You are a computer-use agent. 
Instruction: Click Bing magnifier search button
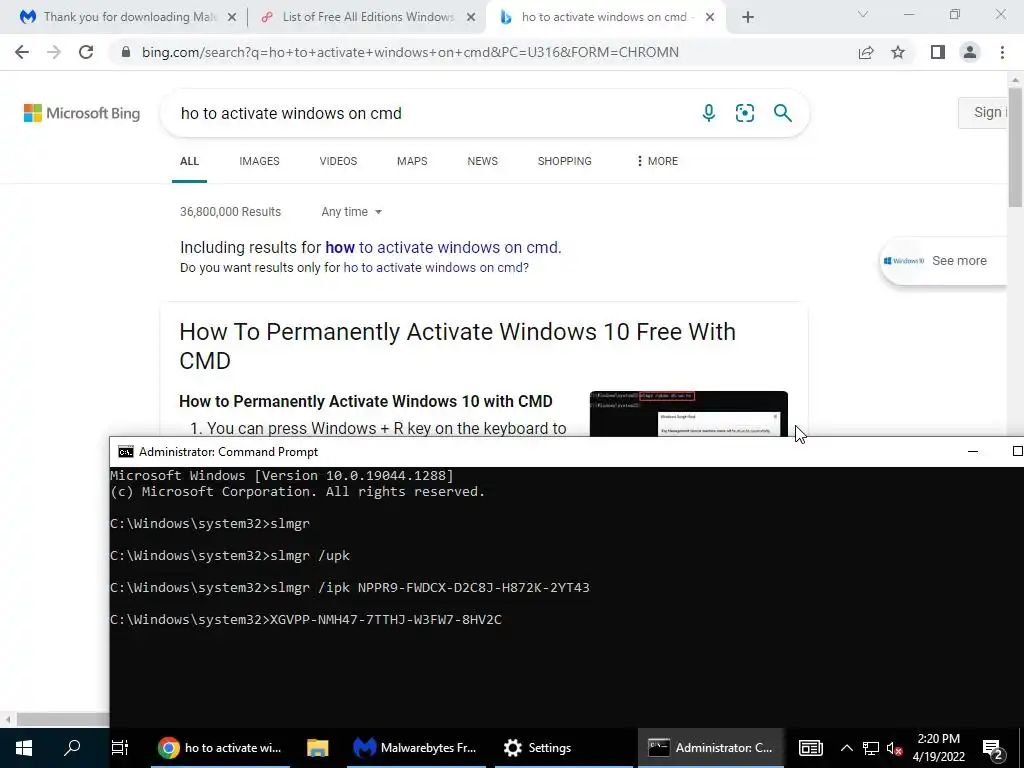click(782, 113)
